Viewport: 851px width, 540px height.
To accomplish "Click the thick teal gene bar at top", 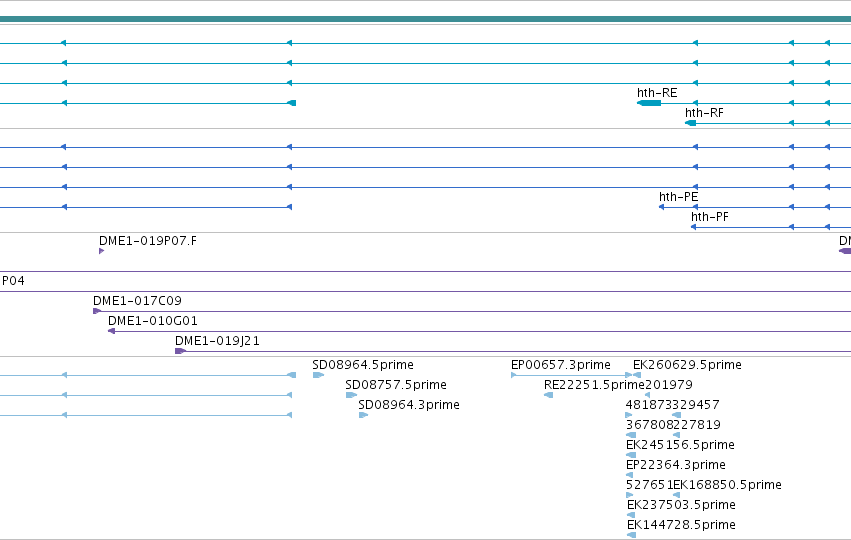I will tap(426, 20).
